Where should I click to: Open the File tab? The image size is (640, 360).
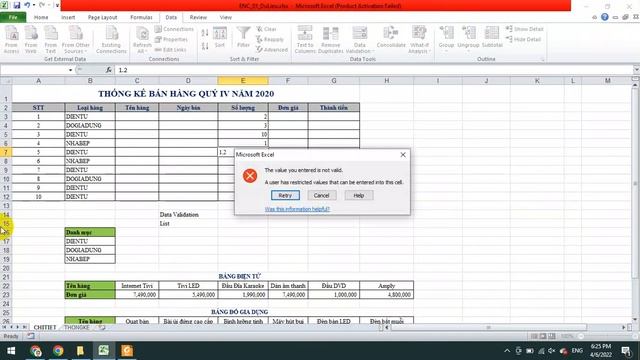[x=13, y=17]
